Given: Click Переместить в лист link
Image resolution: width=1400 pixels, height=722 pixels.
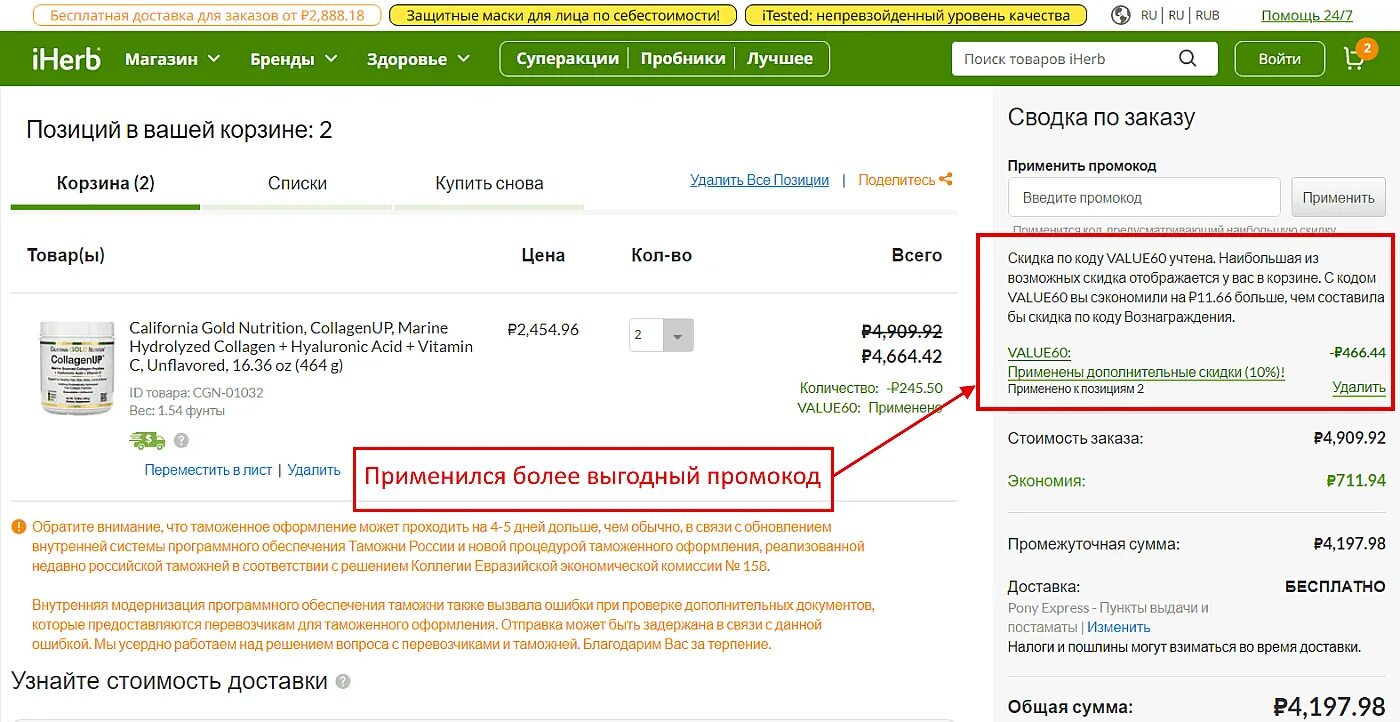Looking at the screenshot, I should click(x=208, y=470).
